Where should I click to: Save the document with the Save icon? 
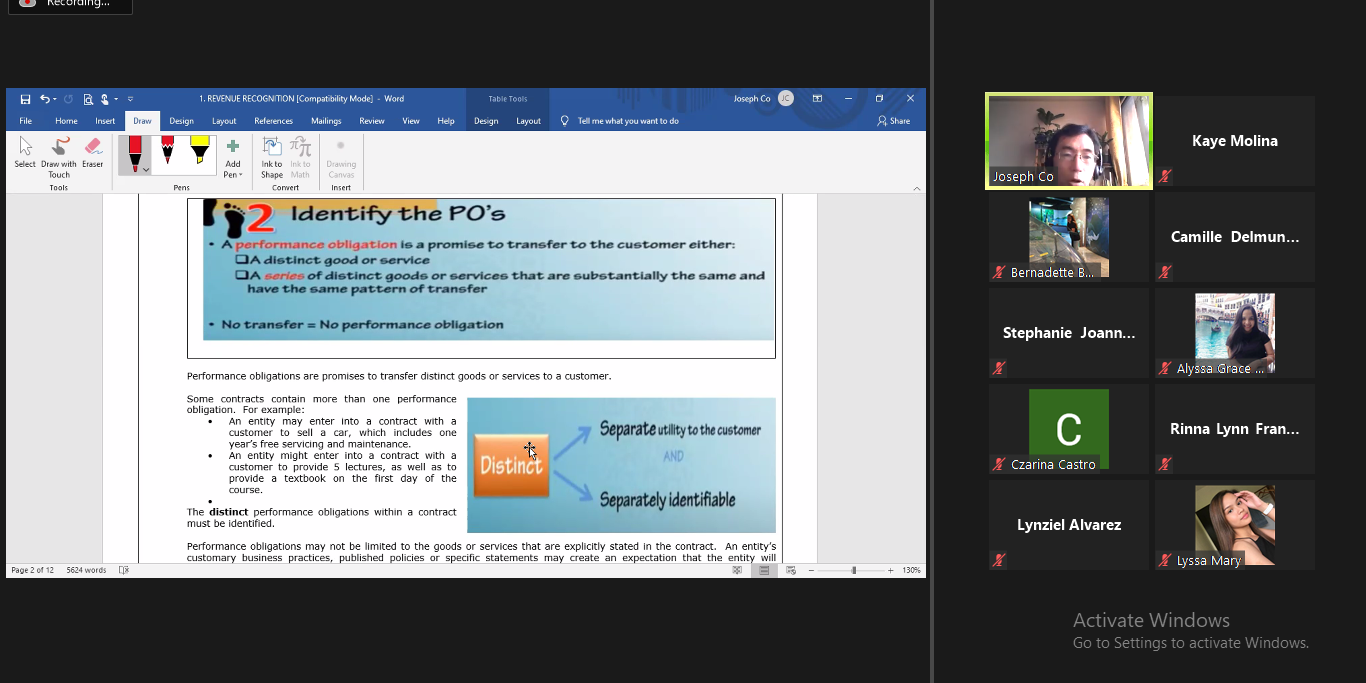pos(26,99)
